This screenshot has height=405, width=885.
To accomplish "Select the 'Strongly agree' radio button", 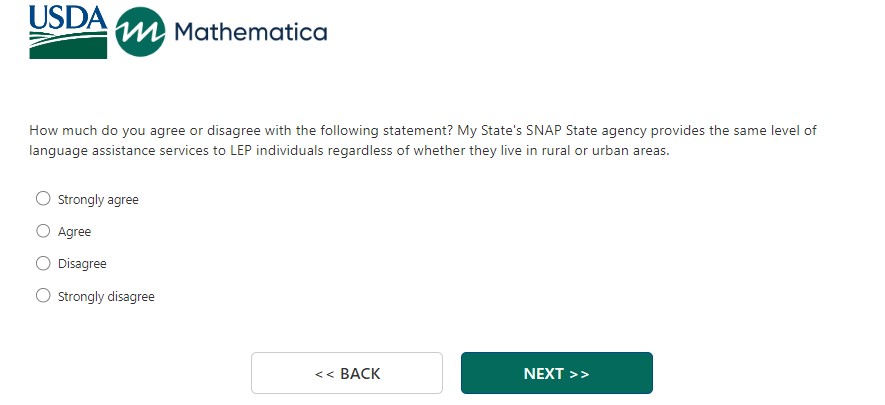I will [x=43, y=199].
